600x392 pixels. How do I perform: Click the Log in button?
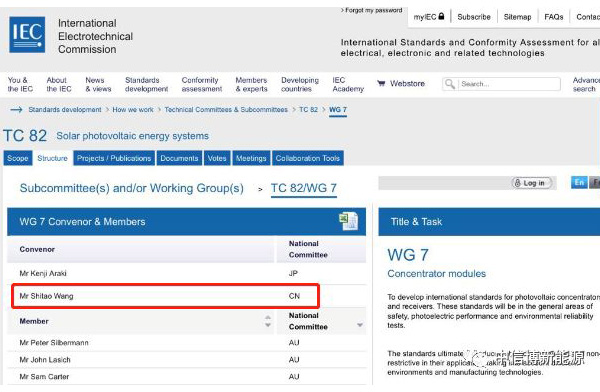[x=533, y=183]
